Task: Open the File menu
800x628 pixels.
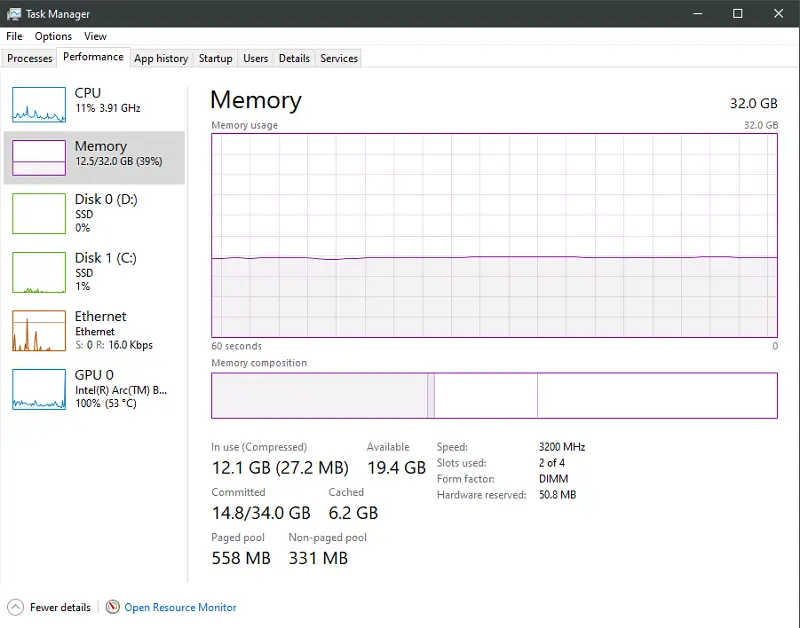Action: pyautogui.click(x=14, y=36)
